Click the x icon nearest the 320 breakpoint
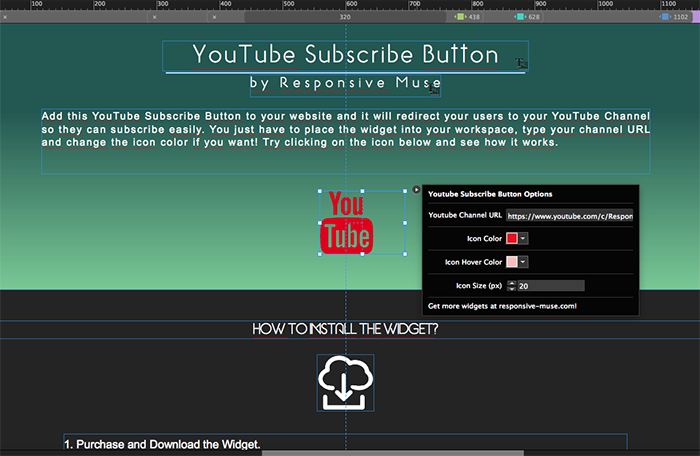The height and width of the screenshot is (456, 700). pyautogui.click(x=214, y=17)
